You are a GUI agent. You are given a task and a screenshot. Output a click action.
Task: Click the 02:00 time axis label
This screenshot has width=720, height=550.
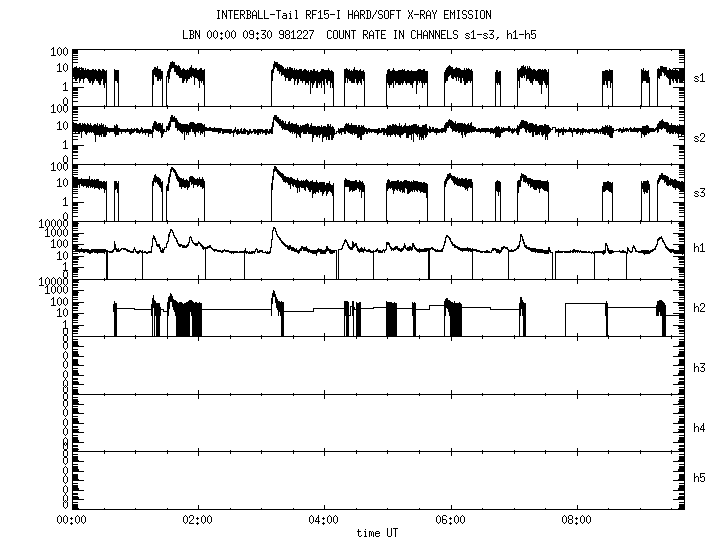[197, 520]
